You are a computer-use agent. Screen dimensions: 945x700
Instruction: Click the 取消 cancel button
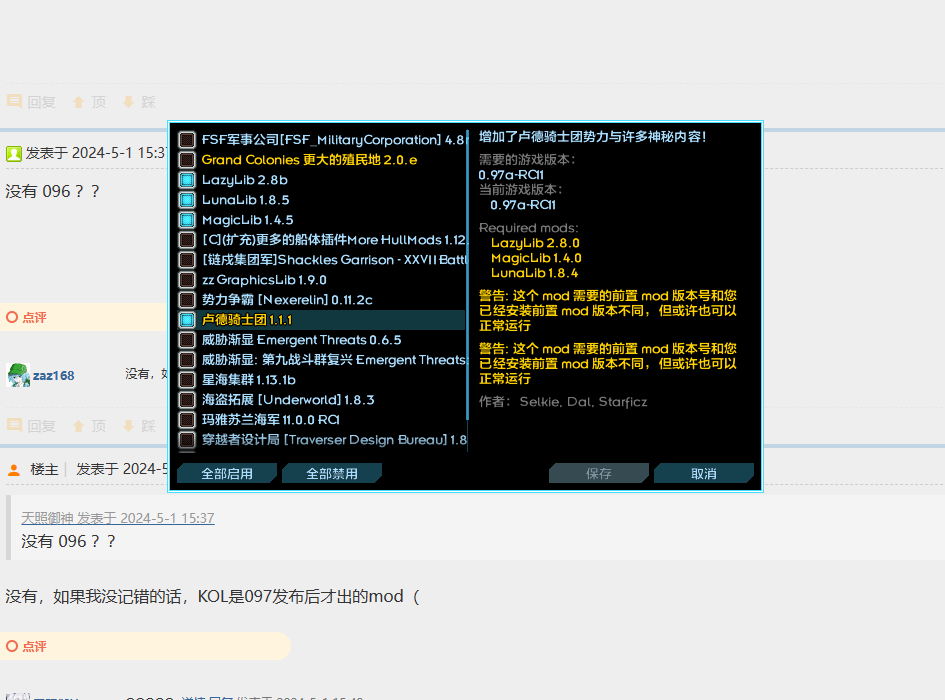pyautogui.click(x=703, y=475)
